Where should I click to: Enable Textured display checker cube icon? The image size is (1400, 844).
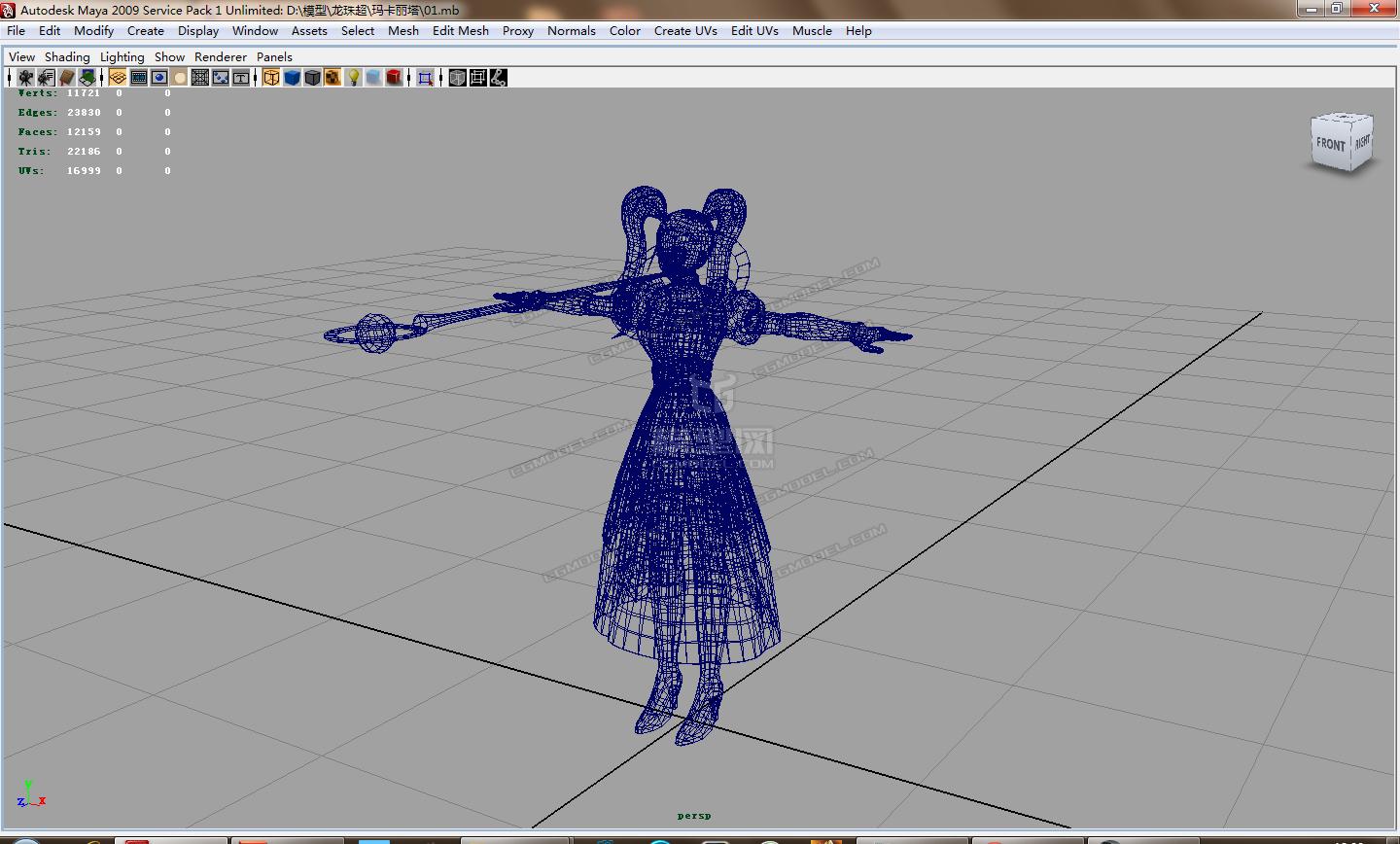coord(332,78)
